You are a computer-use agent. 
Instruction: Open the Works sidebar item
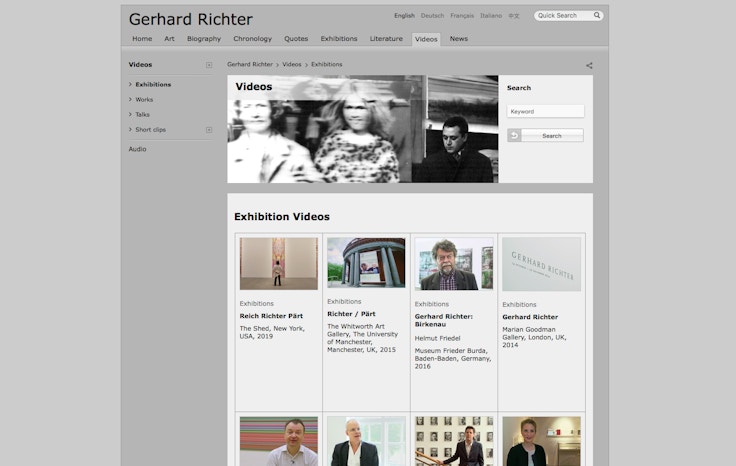[x=144, y=99]
